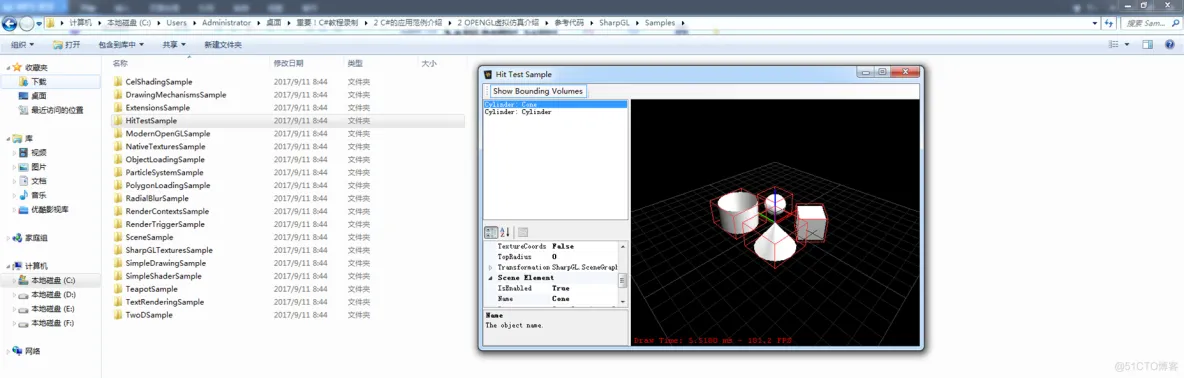Click 新建文件夹 button
1184x378 pixels.
(223, 45)
